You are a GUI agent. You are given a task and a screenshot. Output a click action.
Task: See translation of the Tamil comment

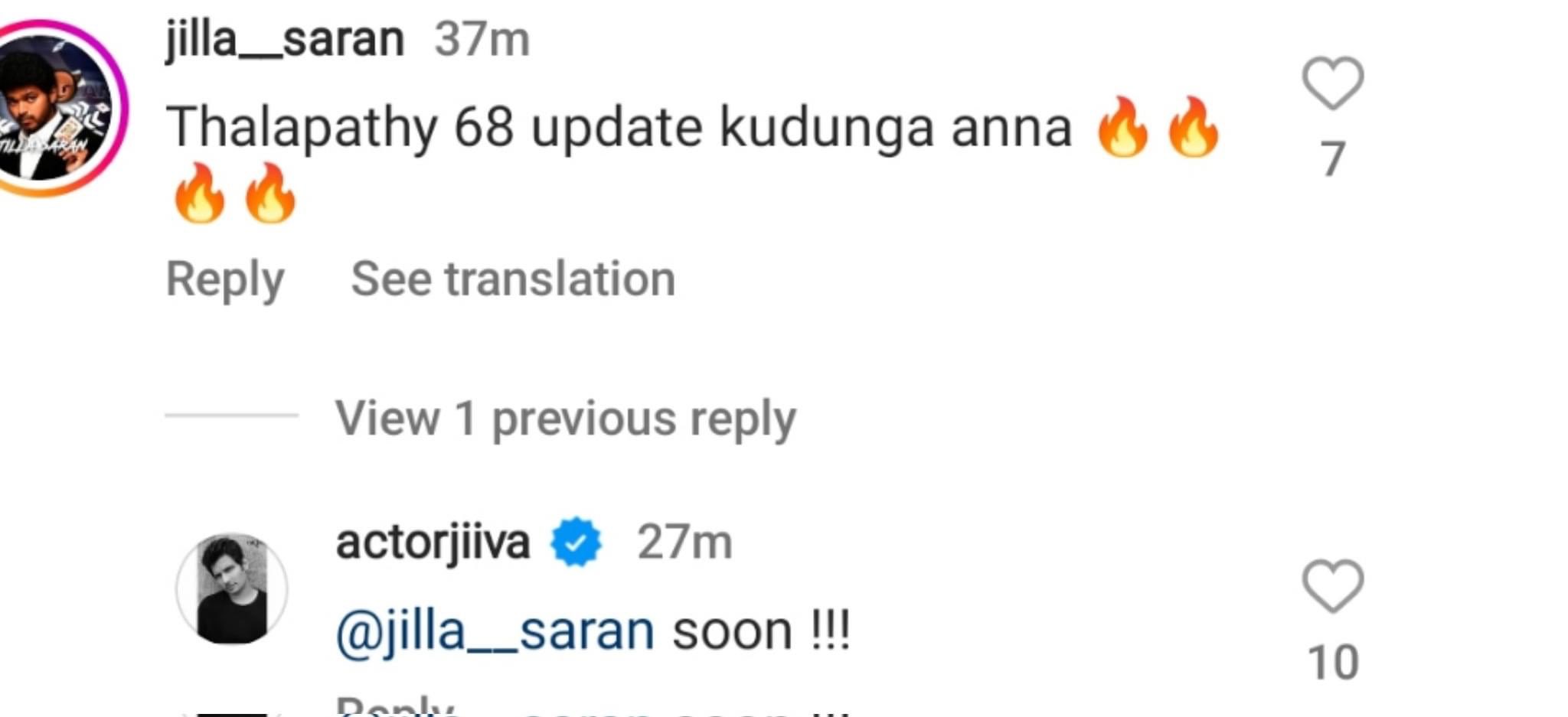(x=513, y=279)
